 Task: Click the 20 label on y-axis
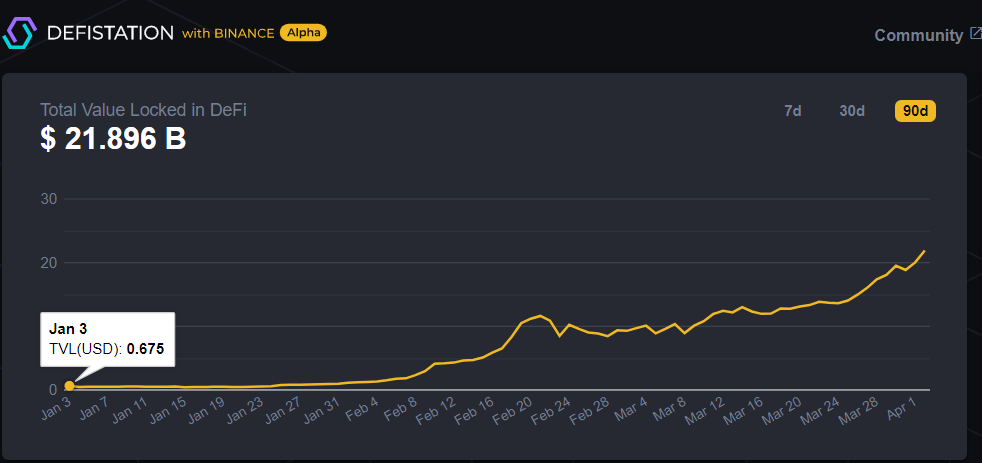coord(47,263)
